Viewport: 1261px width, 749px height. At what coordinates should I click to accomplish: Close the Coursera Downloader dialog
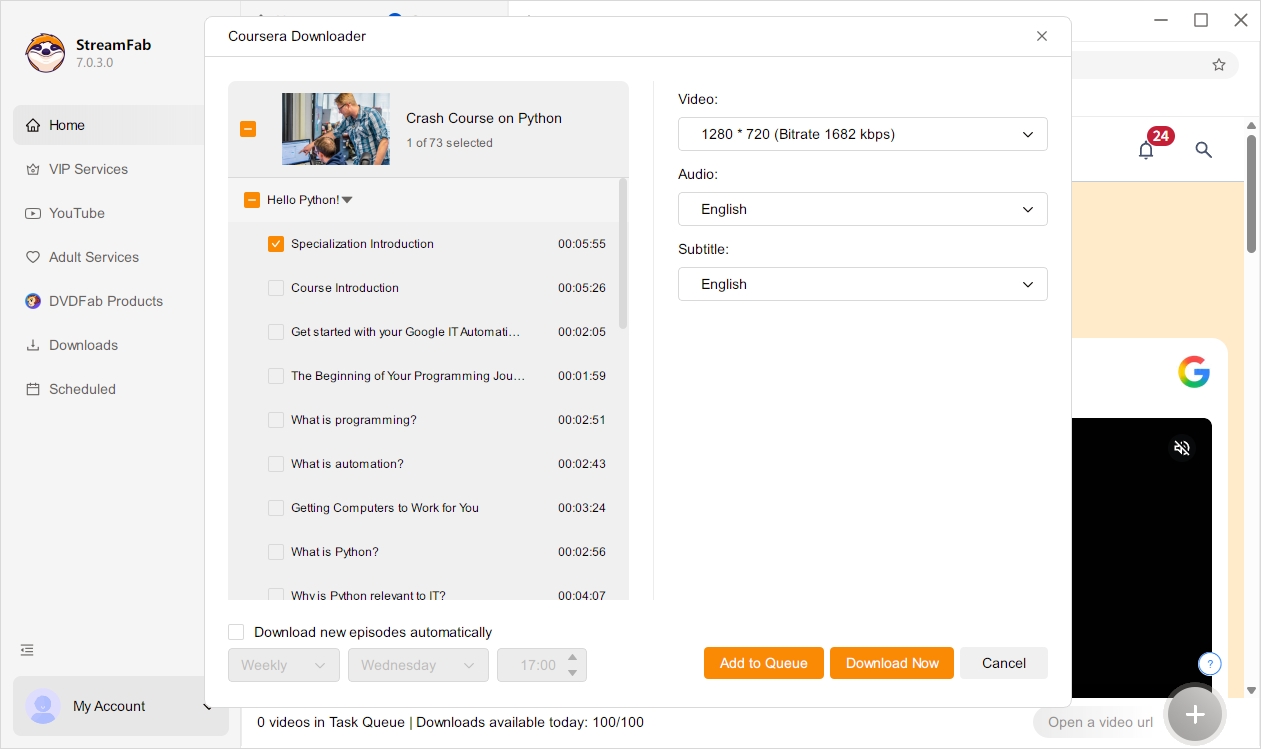click(1042, 36)
